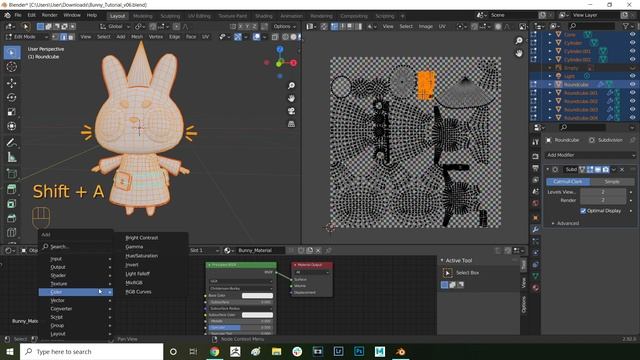The height and width of the screenshot is (360, 640).
Task: Open the Render properties tab icon
Action: (x=536, y=156)
